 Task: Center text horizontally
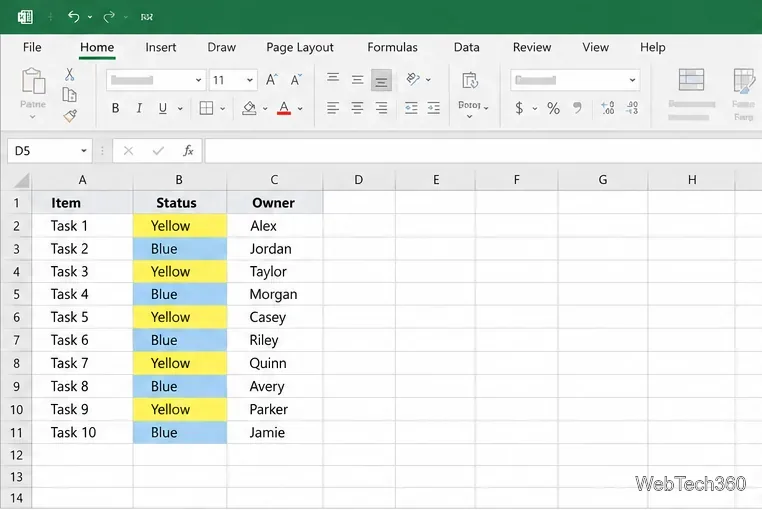pyautogui.click(x=358, y=108)
